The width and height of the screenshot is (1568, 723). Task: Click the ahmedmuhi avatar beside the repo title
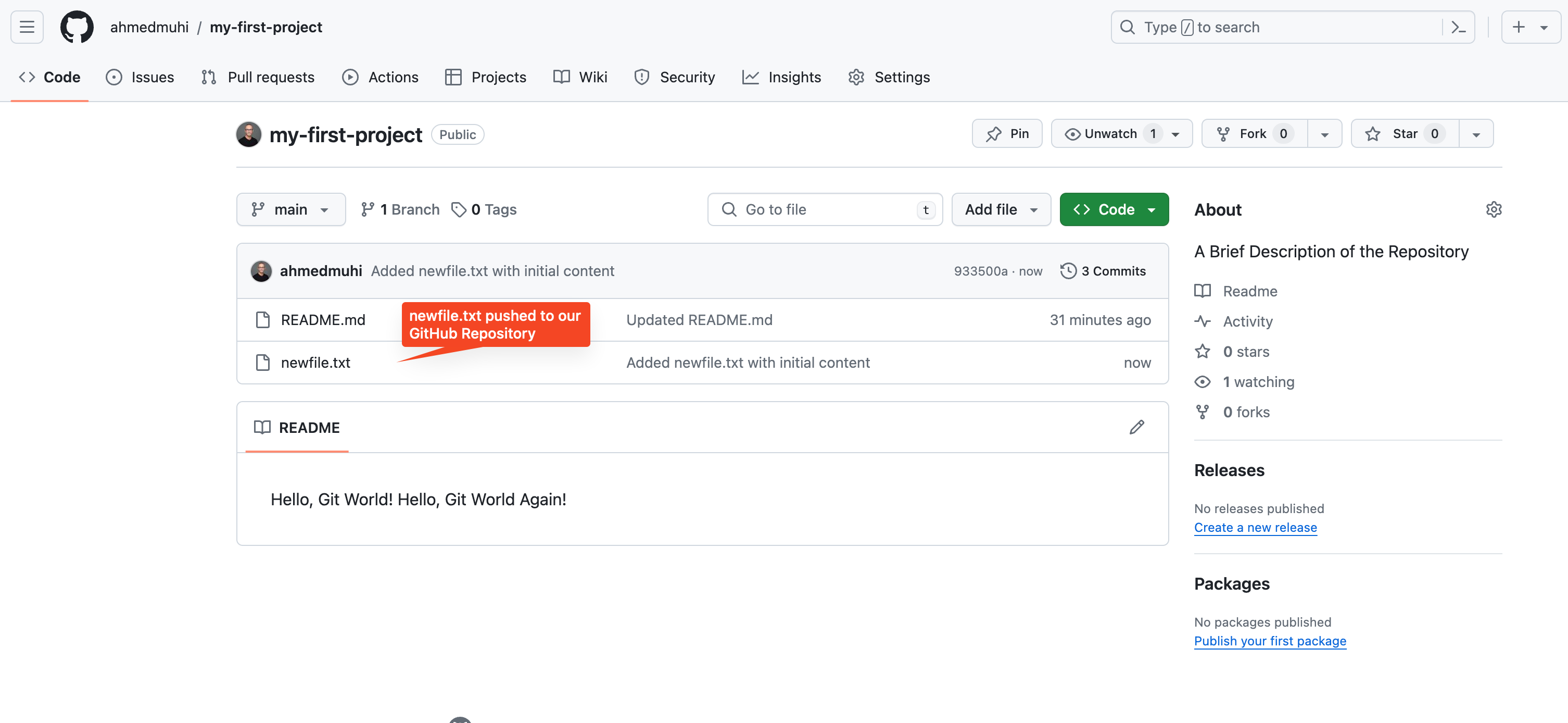click(248, 134)
